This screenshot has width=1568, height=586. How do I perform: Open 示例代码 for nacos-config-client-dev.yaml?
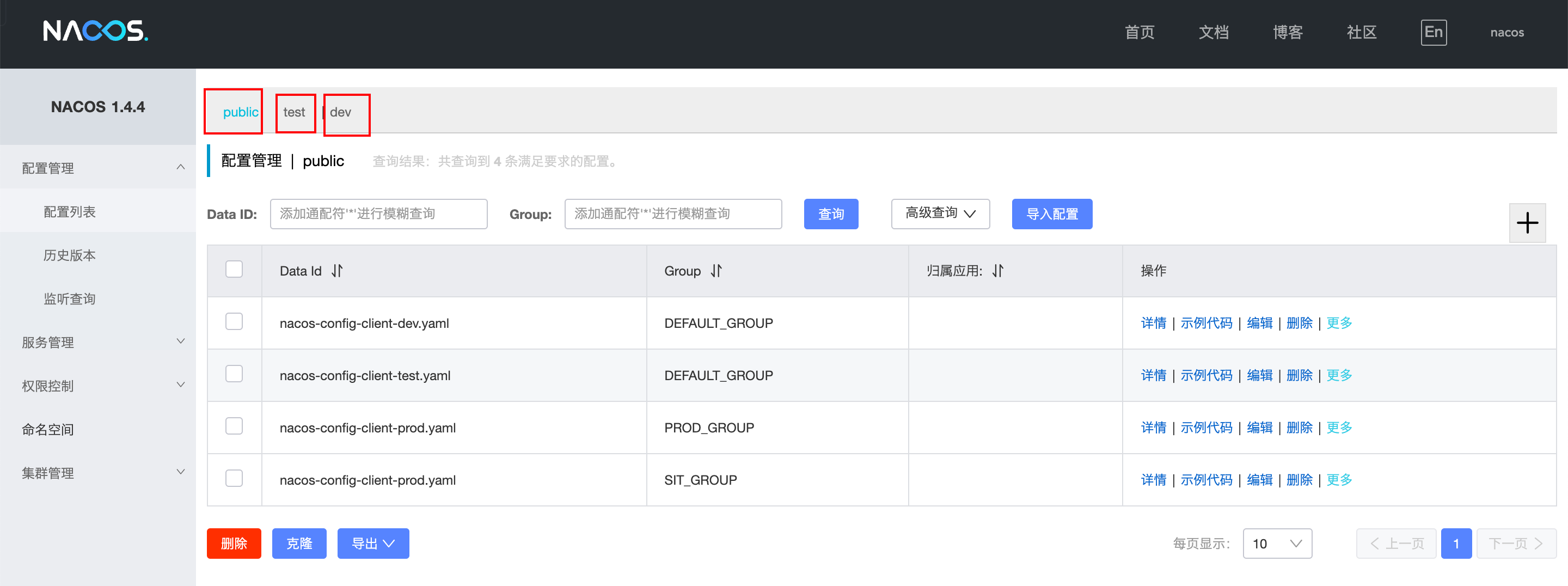(1206, 323)
